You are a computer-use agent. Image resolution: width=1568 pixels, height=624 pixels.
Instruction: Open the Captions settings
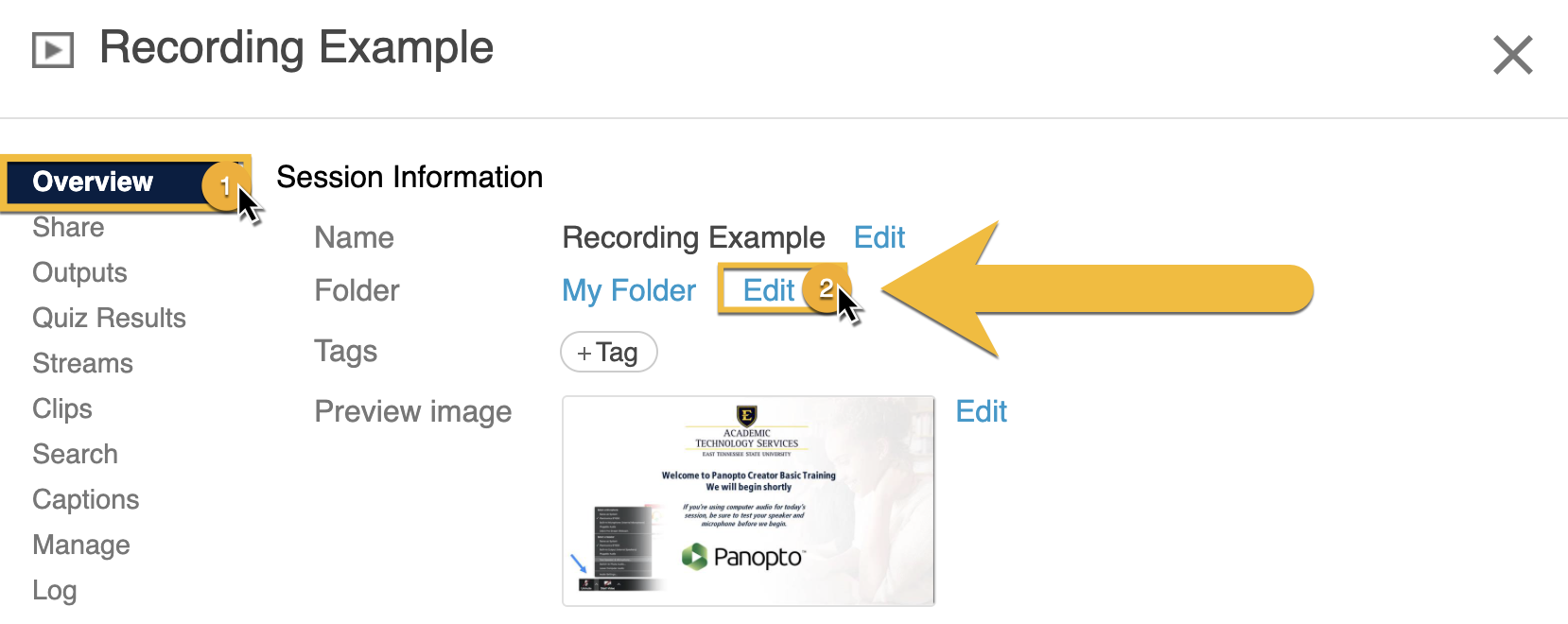(x=85, y=500)
